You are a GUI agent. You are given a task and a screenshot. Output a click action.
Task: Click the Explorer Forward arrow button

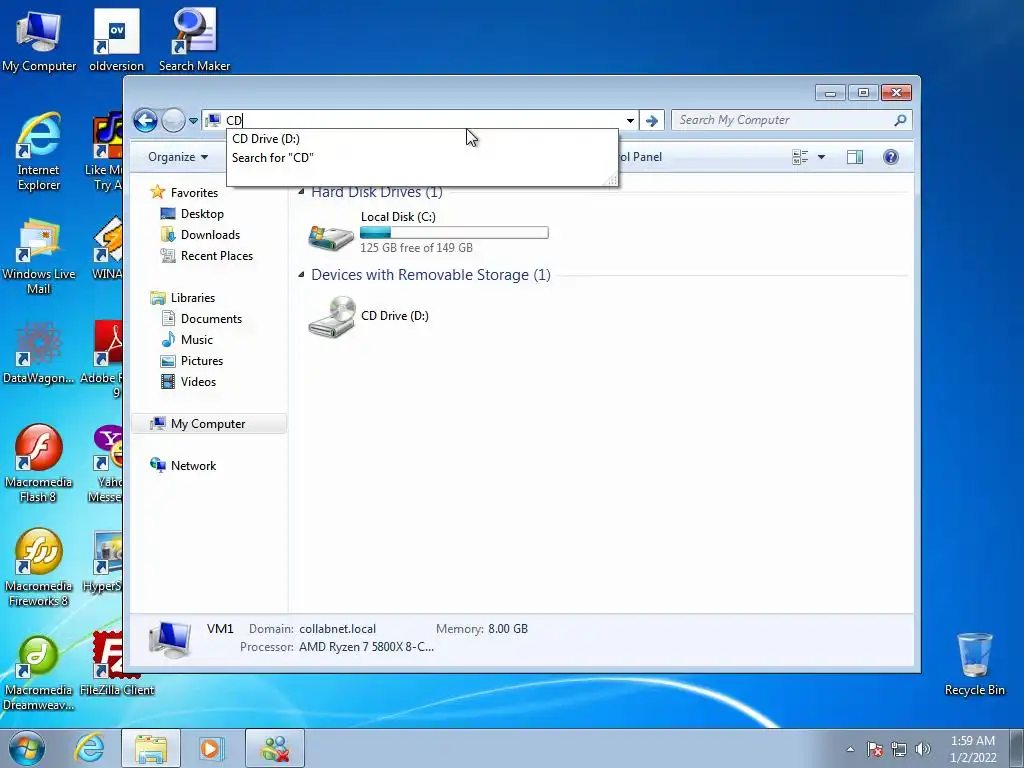[173, 120]
